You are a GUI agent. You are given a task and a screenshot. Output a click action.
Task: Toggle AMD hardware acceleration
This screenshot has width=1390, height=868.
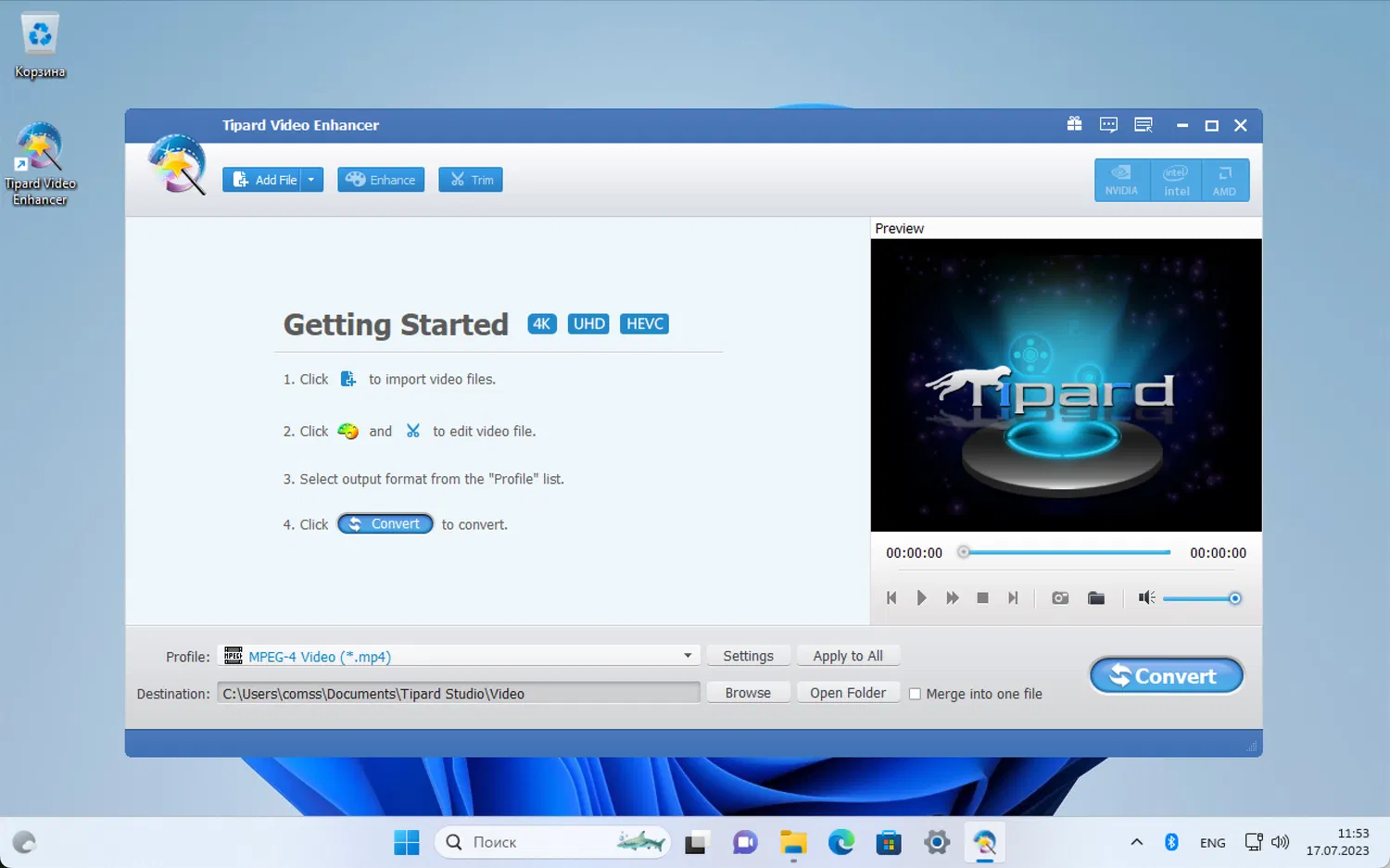point(1224,180)
